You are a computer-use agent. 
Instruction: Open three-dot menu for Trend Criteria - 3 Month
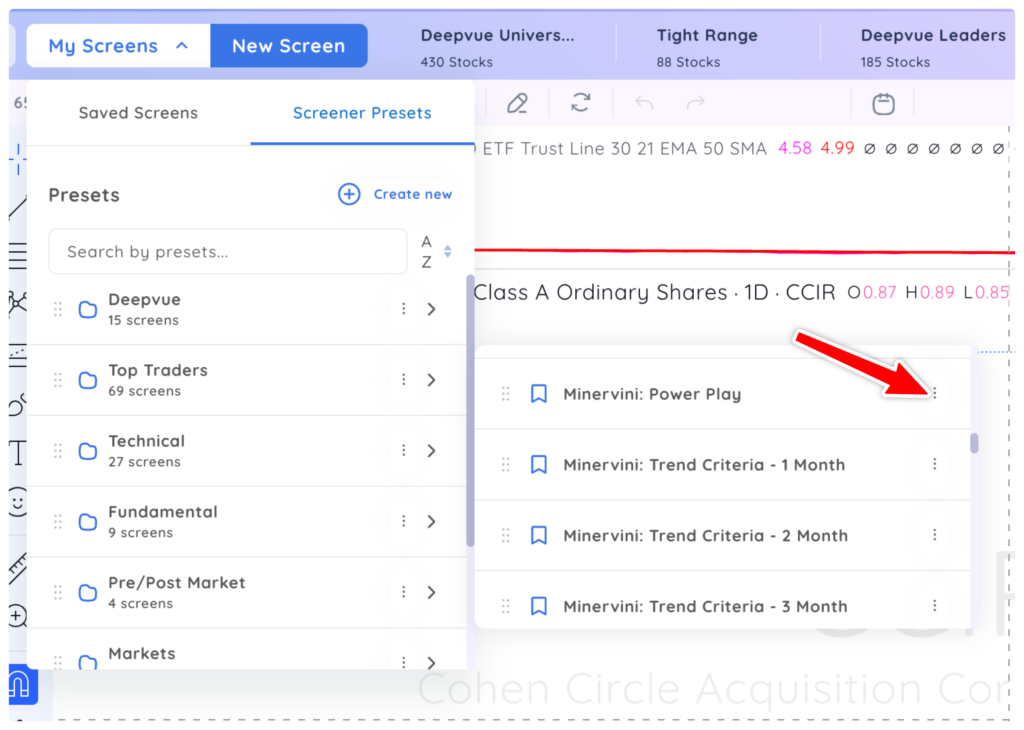point(935,606)
